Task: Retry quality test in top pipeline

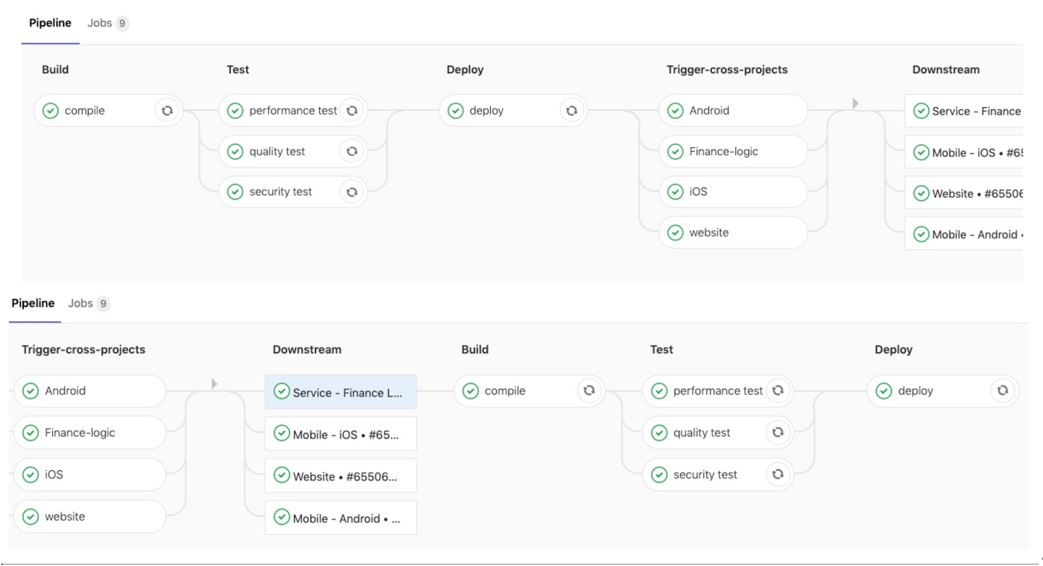Action: [x=352, y=152]
